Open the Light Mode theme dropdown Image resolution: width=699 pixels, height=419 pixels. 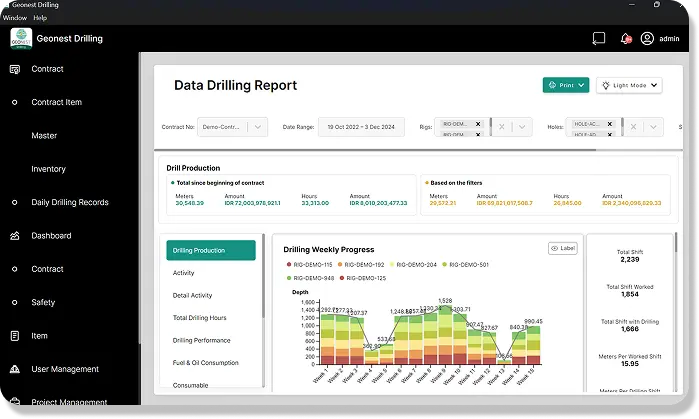coord(629,86)
